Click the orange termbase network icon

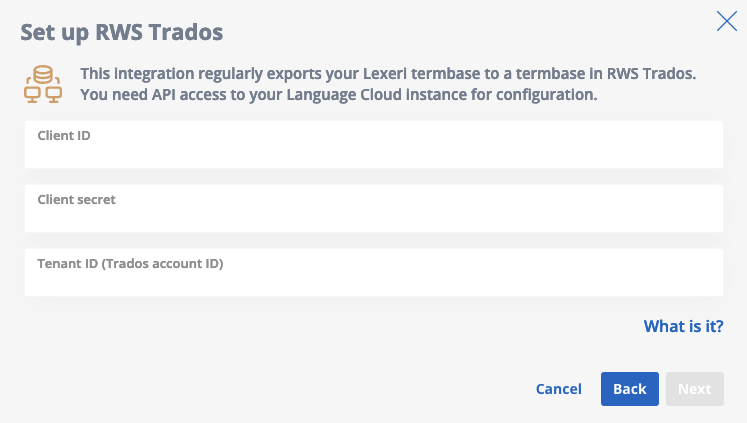pyautogui.click(x=43, y=84)
